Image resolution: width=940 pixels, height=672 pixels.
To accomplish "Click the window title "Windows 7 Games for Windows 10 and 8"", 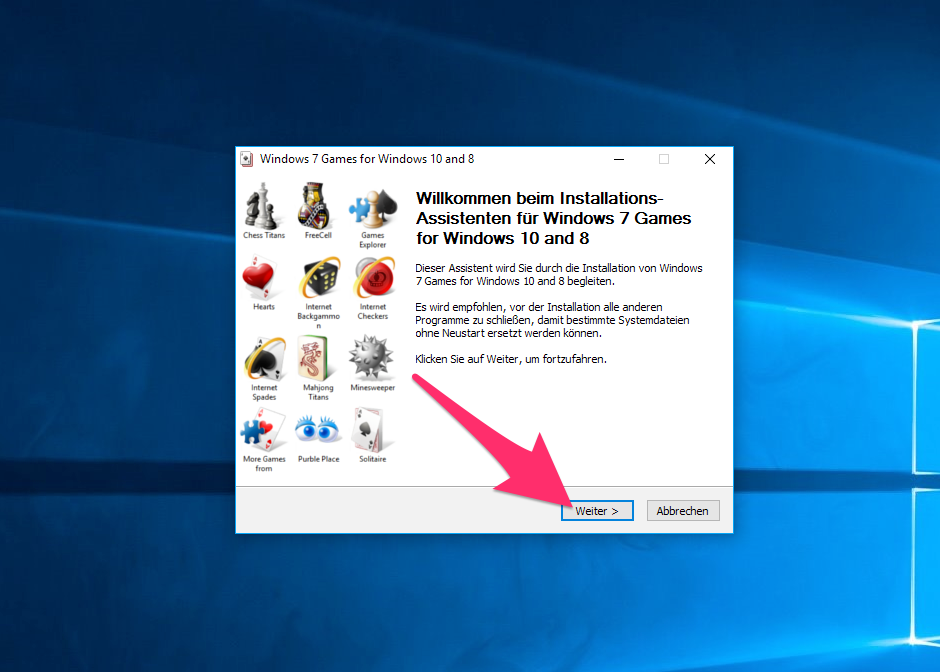I will [x=367, y=159].
